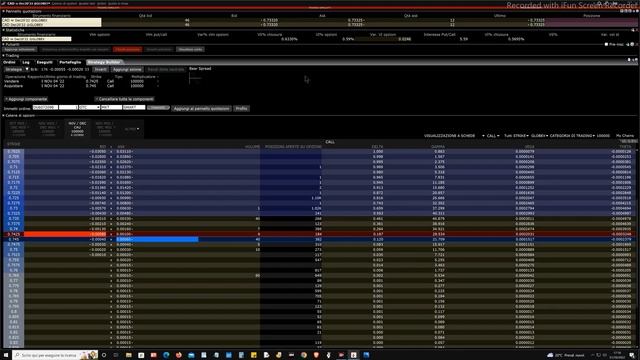The height and width of the screenshot is (360, 640).
Task: Click Cancellare tutte le componenti
Action: (x=124, y=99)
